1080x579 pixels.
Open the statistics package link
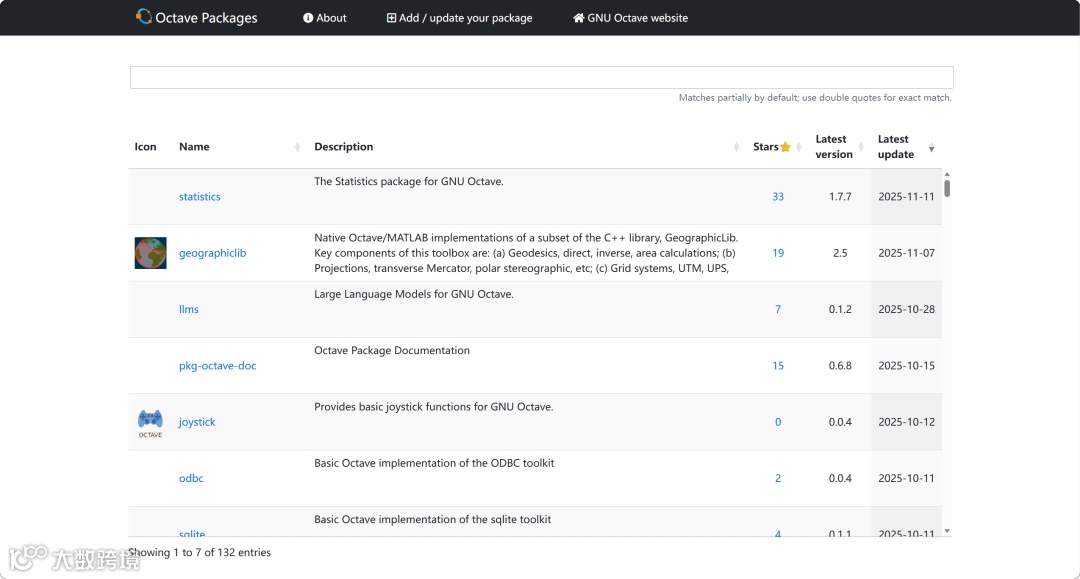pyautogui.click(x=200, y=197)
